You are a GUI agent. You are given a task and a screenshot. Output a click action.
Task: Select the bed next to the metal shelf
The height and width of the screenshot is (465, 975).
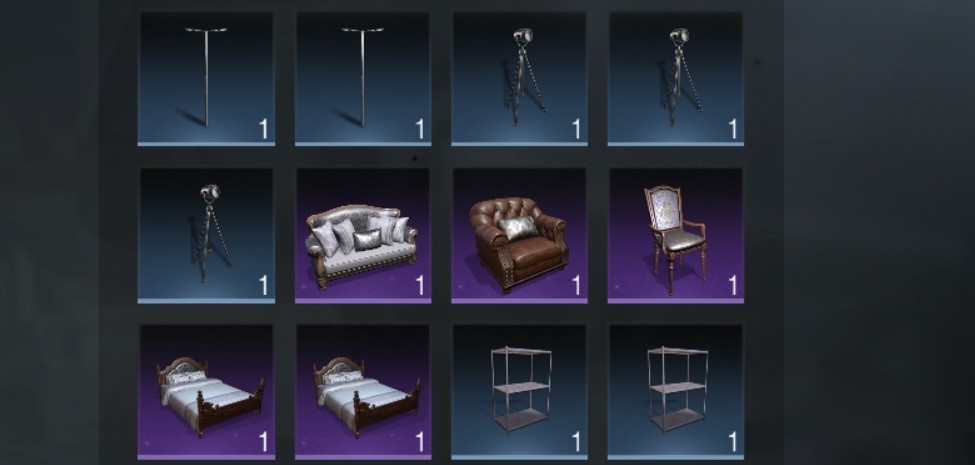[x=363, y=392]
